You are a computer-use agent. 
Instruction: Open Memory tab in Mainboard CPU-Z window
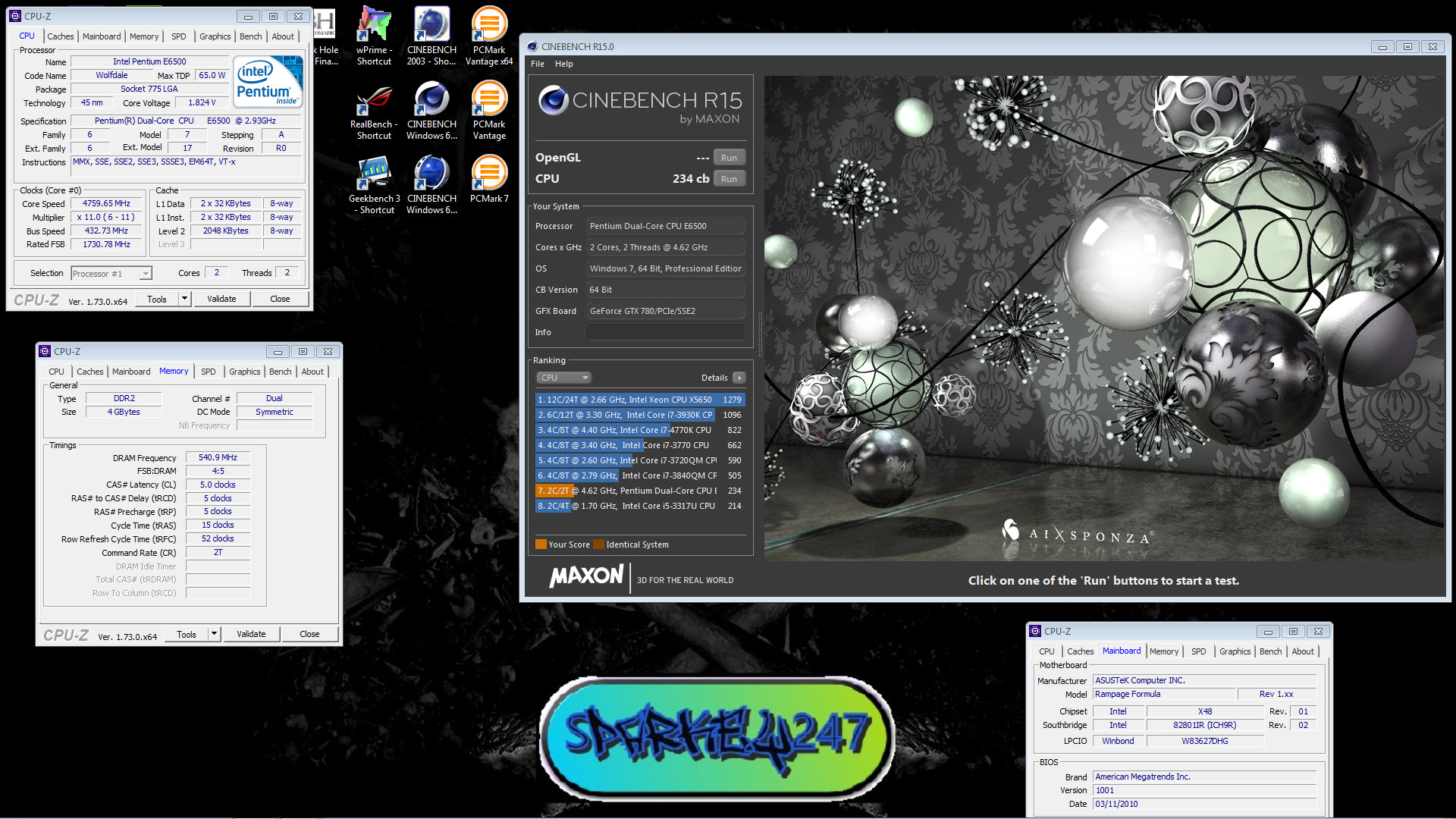click(1164, 651)
